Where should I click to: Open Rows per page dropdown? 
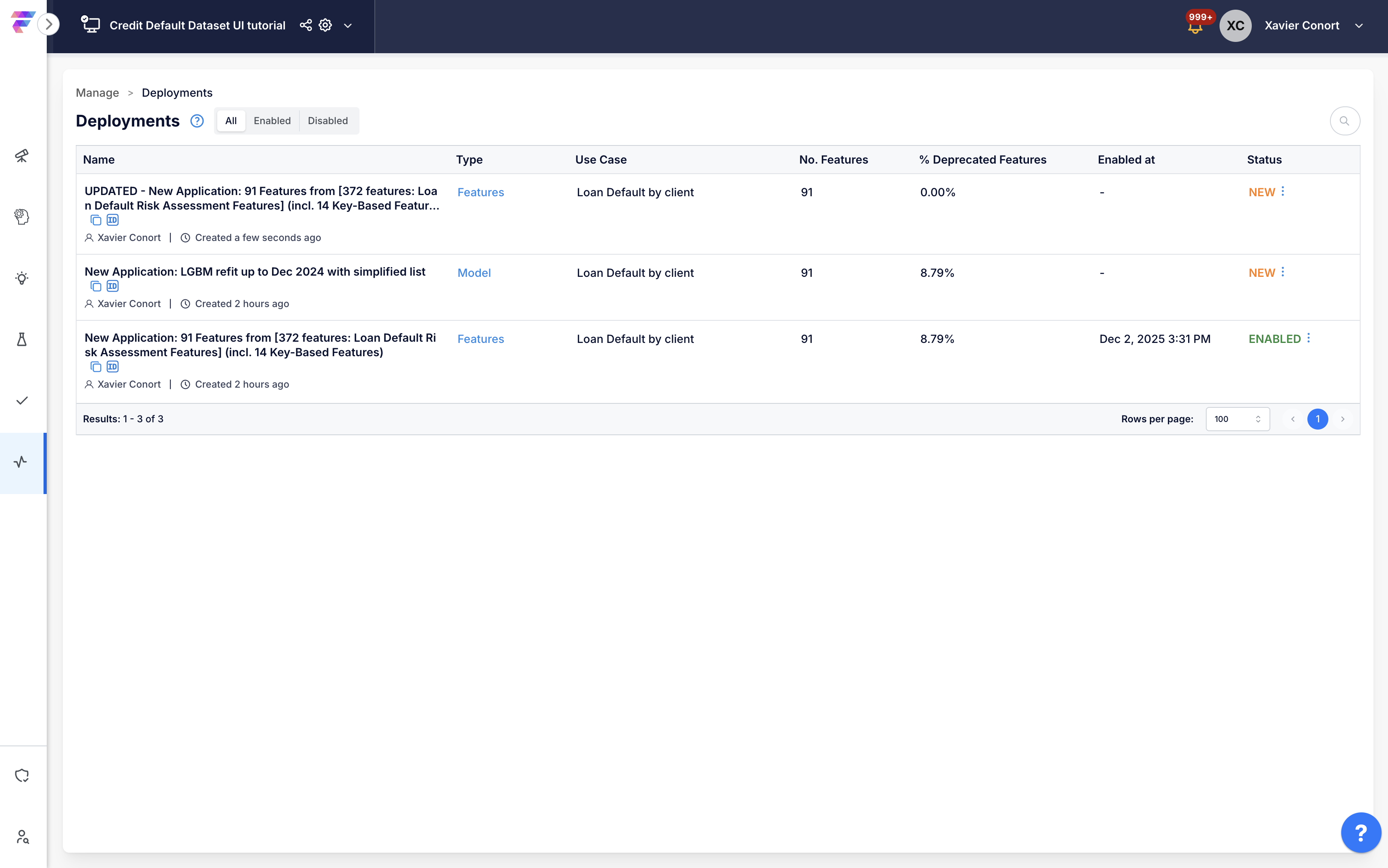tap(1237, 419)
